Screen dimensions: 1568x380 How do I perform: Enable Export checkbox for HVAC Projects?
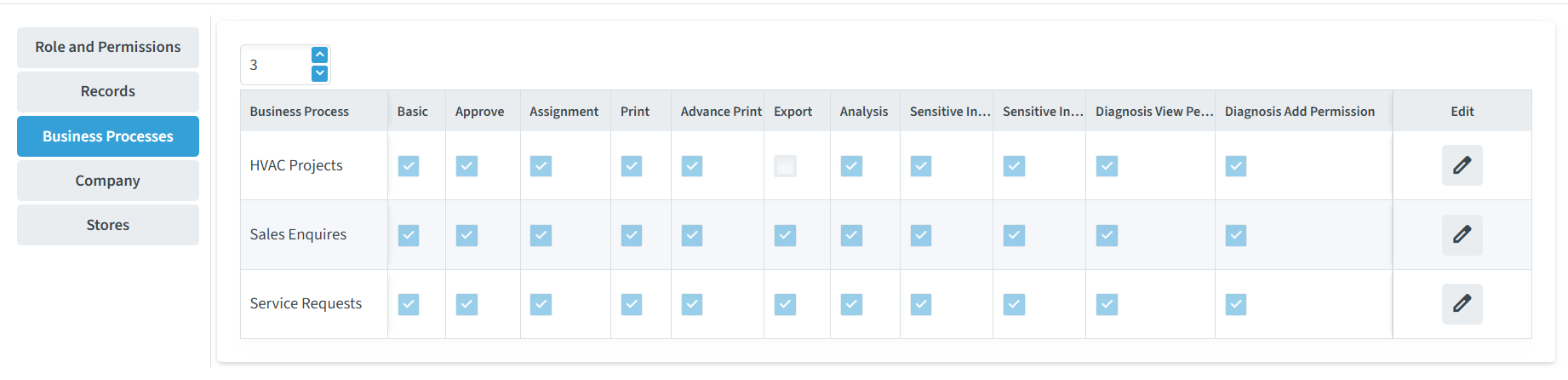coord(785,166)
